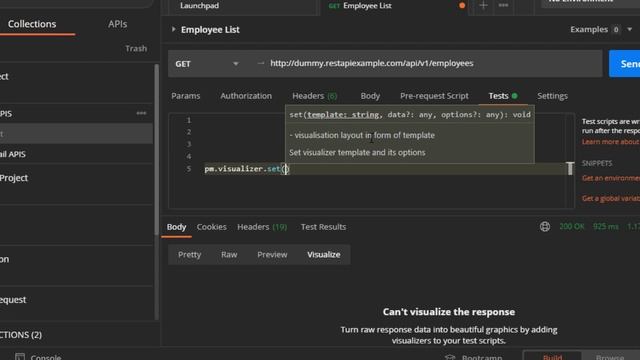Image resolution: width=640 pixels, height=360 pixels.
Task: Click the Employee List request title
Action: tap(210, 30)
